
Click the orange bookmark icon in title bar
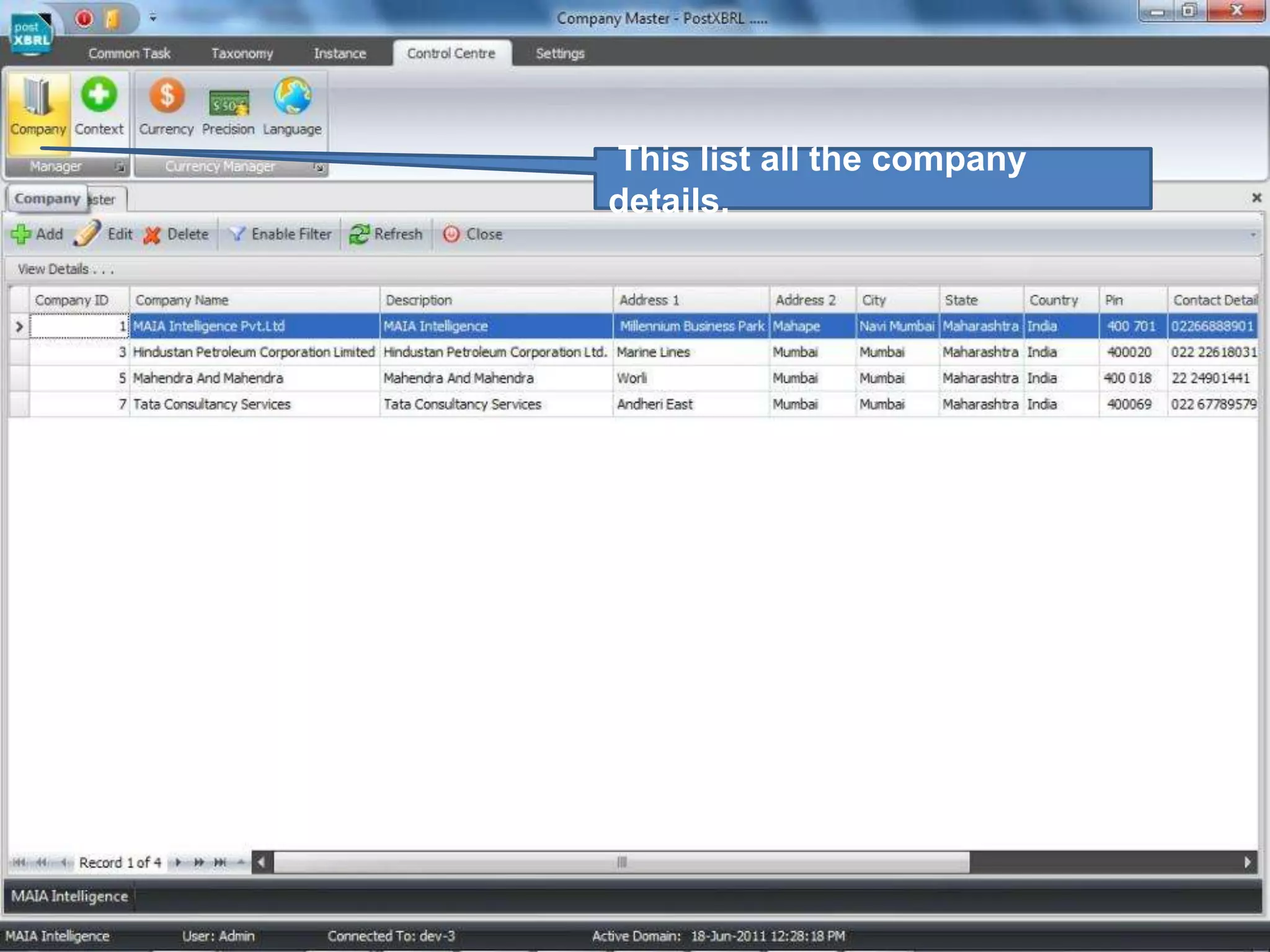click(113, 19)
